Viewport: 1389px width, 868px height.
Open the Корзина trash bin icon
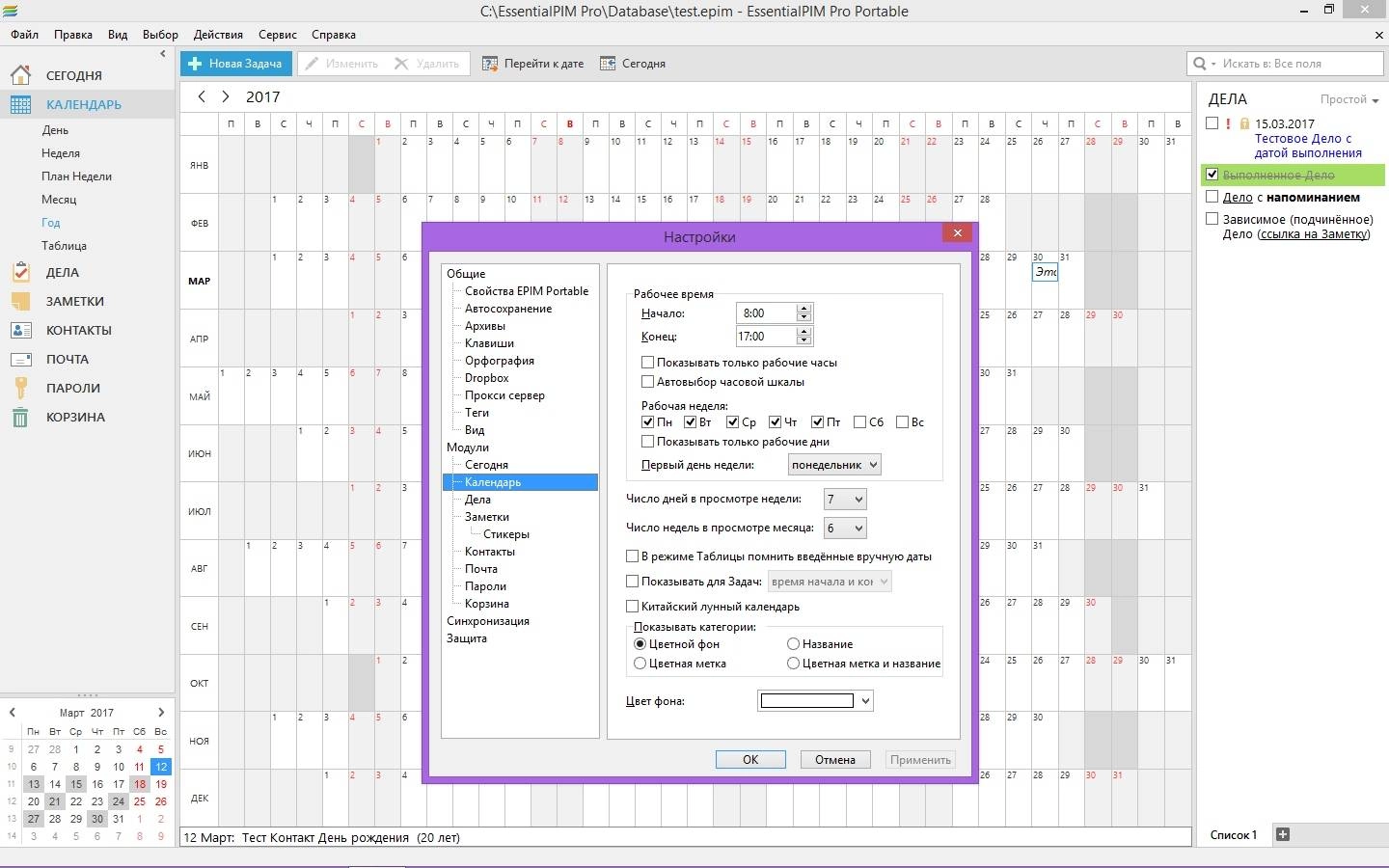20,417
